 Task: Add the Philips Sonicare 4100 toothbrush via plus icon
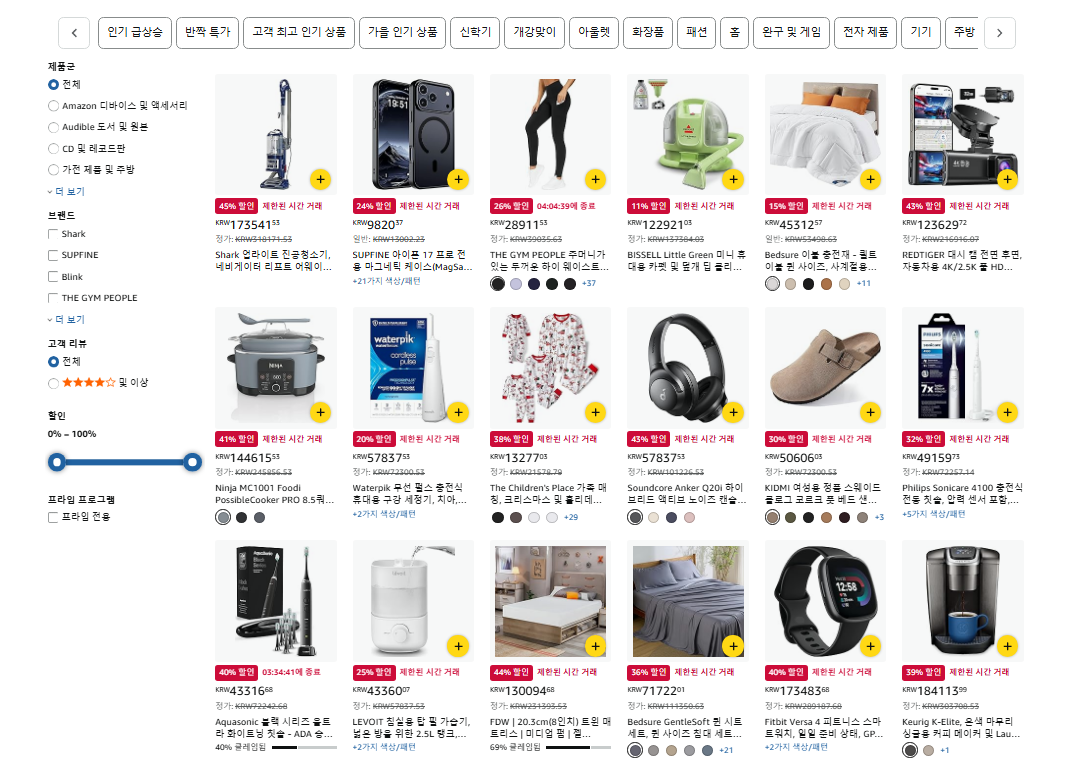point(1007,413)
